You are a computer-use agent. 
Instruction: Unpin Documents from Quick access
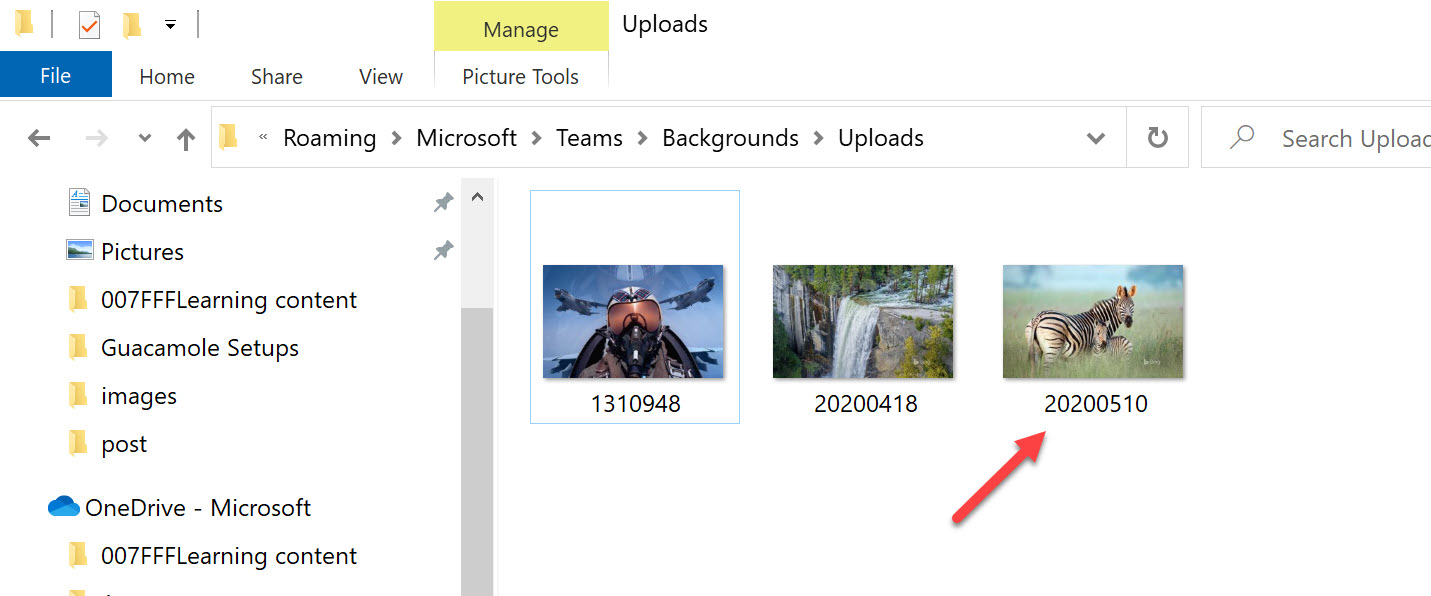(443, 202)
